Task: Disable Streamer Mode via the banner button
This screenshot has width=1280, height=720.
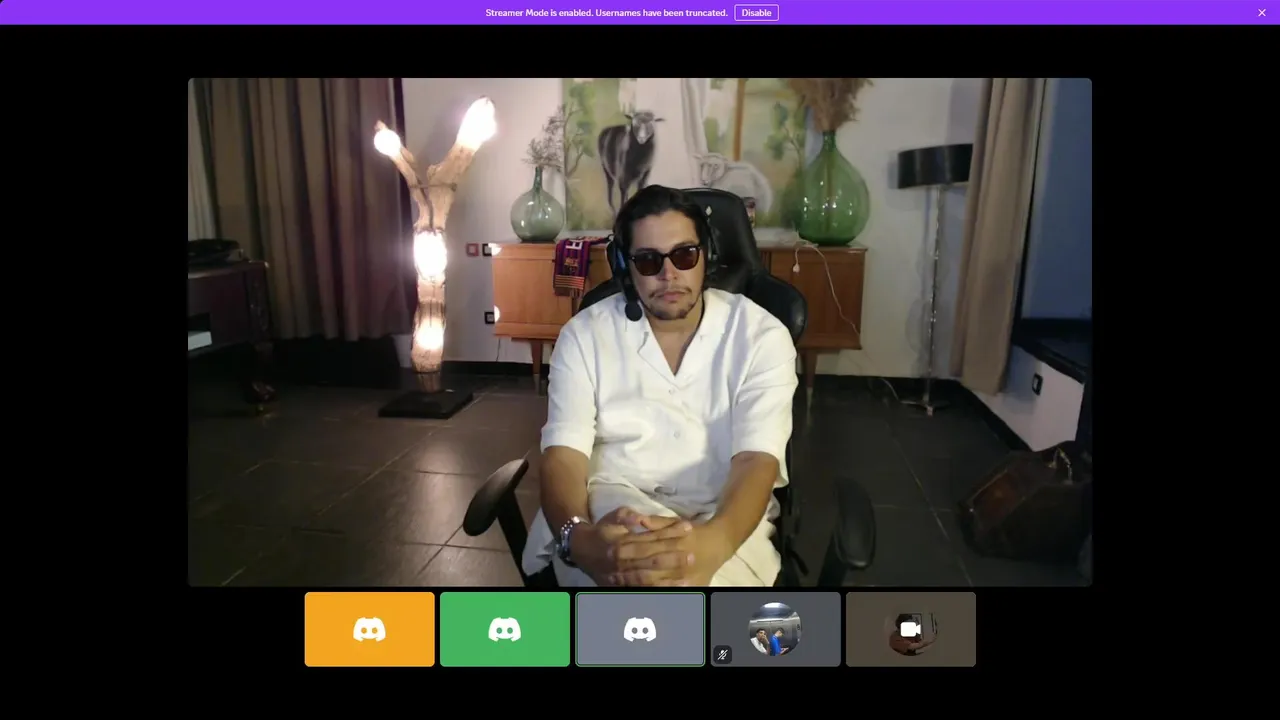Action: [756, 13]
